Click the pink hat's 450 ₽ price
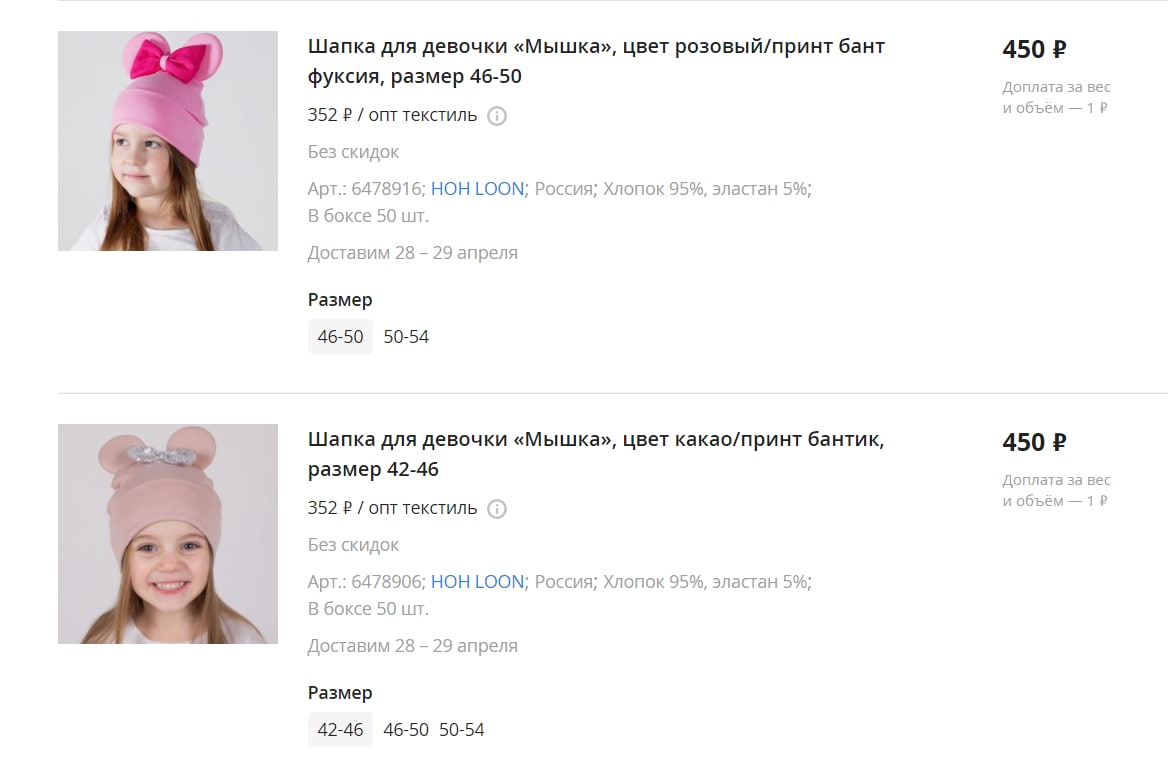 tap(1034, 49)
